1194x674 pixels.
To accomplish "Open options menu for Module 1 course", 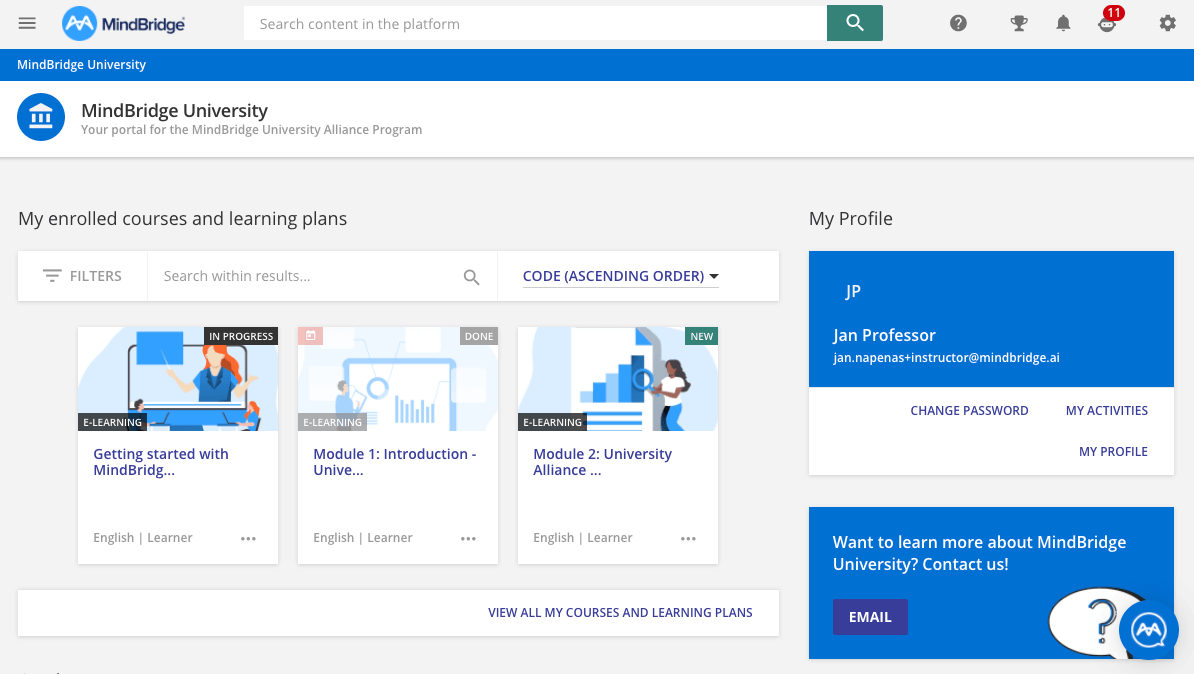I will coord(468,538).
